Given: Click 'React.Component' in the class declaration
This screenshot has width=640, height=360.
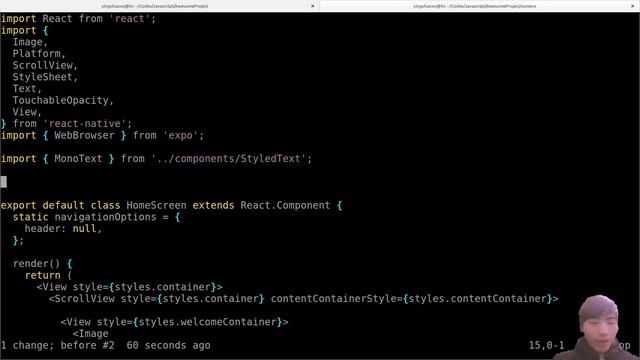Looking at the screenshot, I should click(285, 205).
